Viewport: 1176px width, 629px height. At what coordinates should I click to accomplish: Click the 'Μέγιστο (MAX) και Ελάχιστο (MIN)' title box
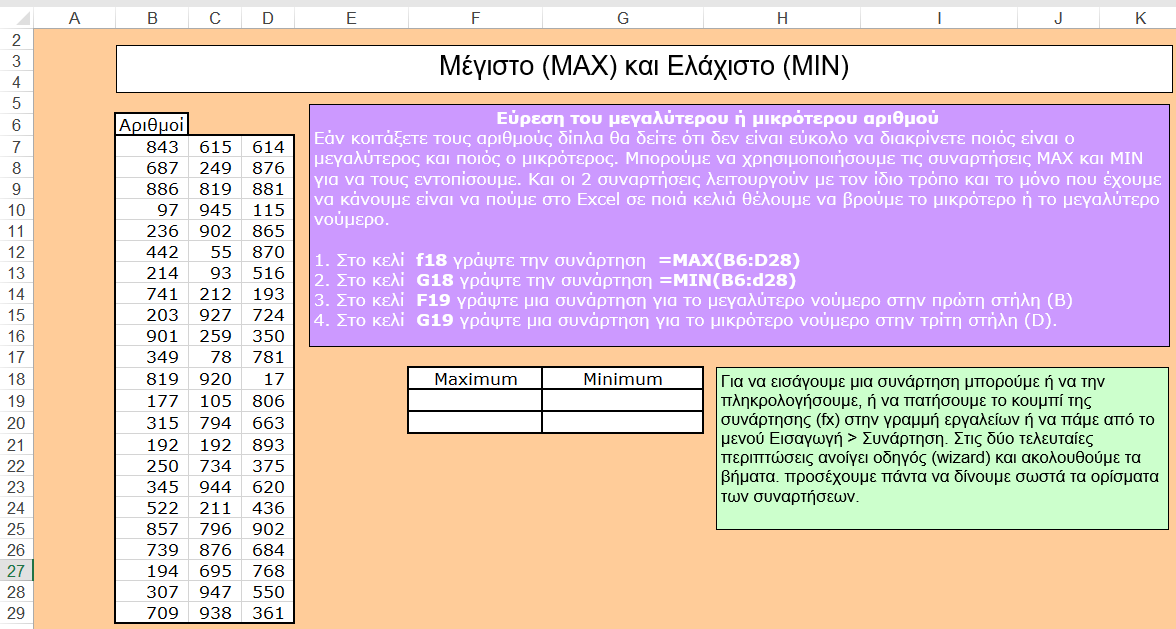click(x=642, y=68)
